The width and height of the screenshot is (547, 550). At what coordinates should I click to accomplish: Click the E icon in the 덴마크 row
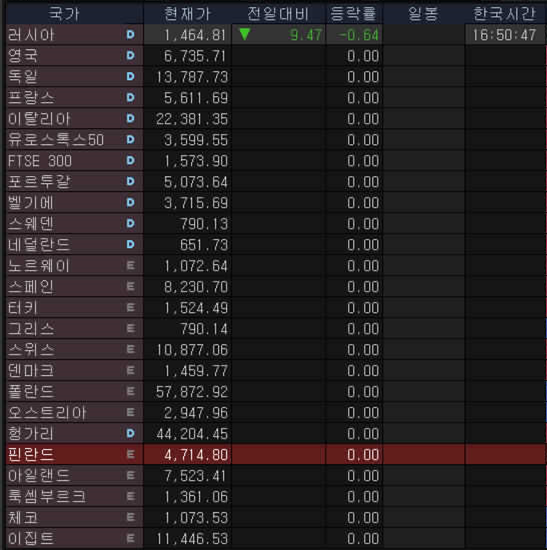[x=131, y=370]
